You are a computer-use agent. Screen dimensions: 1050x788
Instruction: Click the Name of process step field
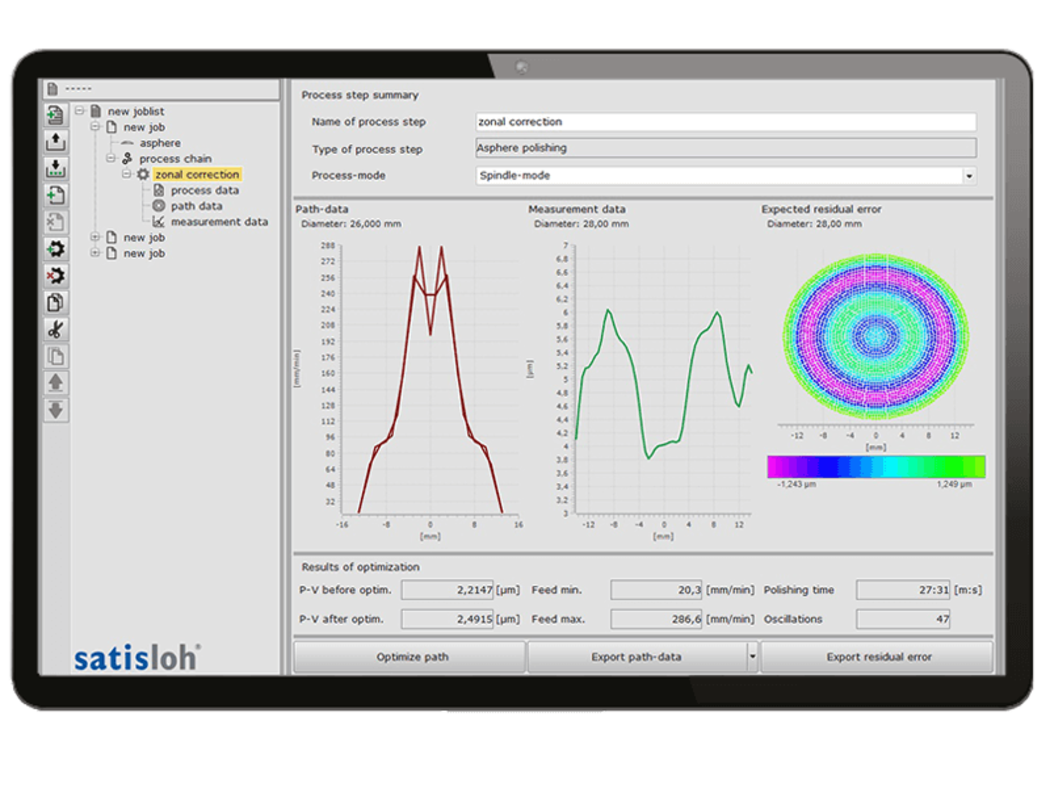coord(723,121)
